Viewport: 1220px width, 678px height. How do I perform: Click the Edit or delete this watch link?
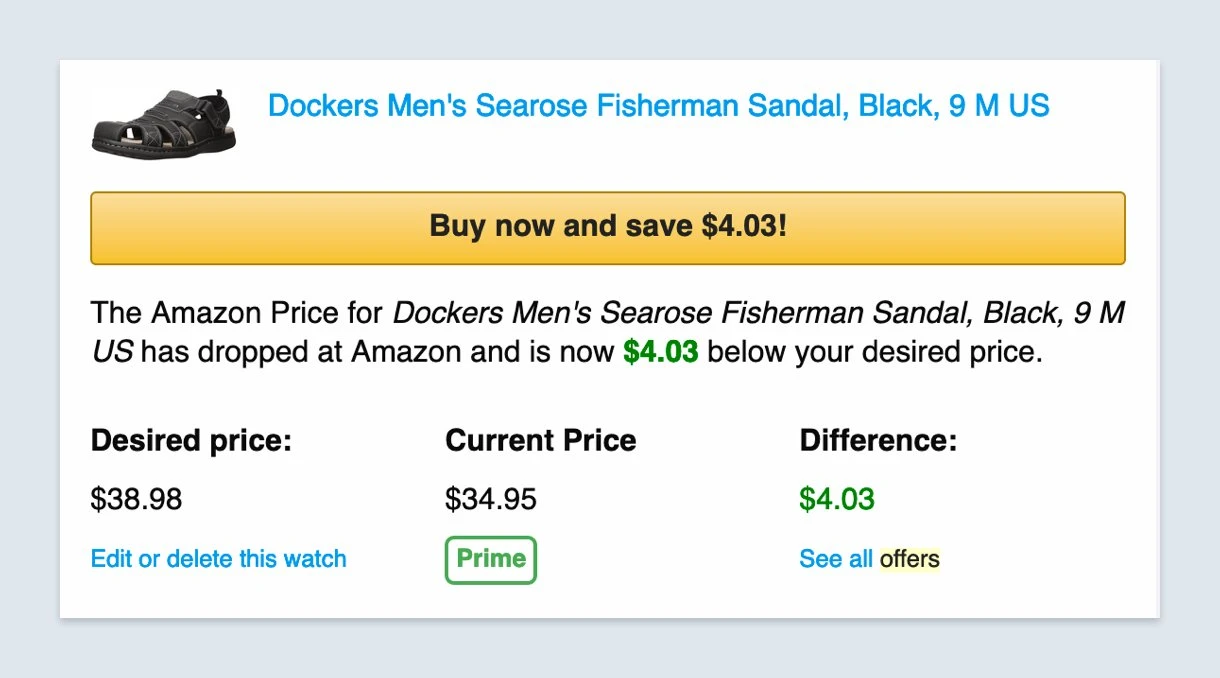point(218,558)
